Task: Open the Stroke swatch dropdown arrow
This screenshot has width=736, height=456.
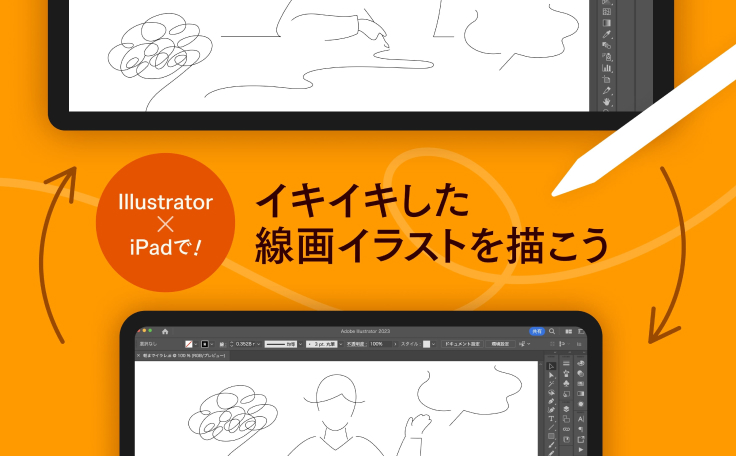Action: (x=212, y=344)
